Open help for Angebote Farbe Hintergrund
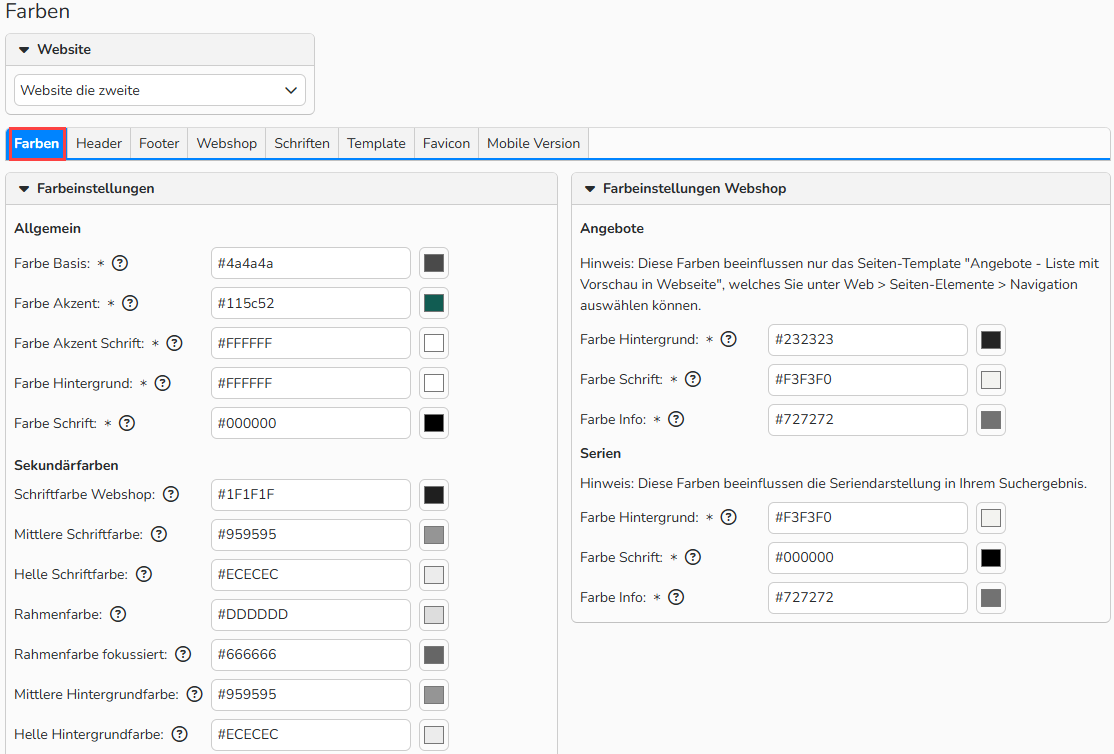Image resolution: width=1114 pixels, height=754 pixels. [729, 340]
